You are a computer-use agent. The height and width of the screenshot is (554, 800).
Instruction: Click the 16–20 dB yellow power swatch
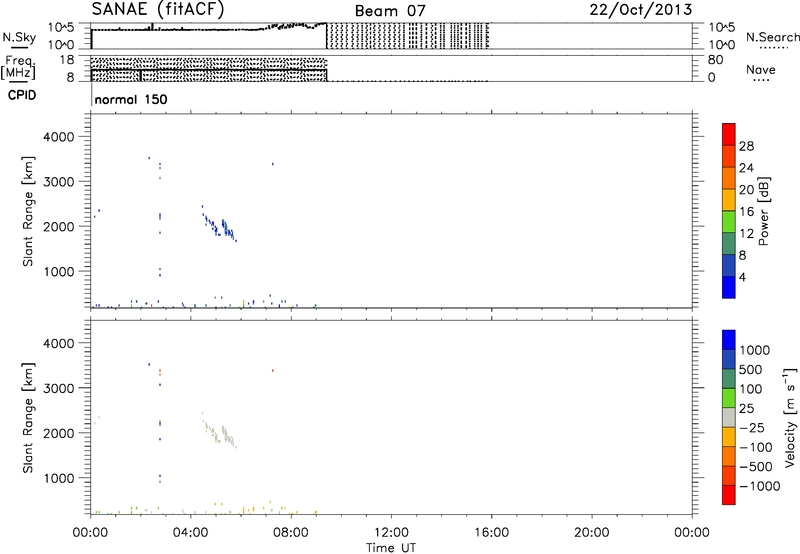tap(729, 199)
